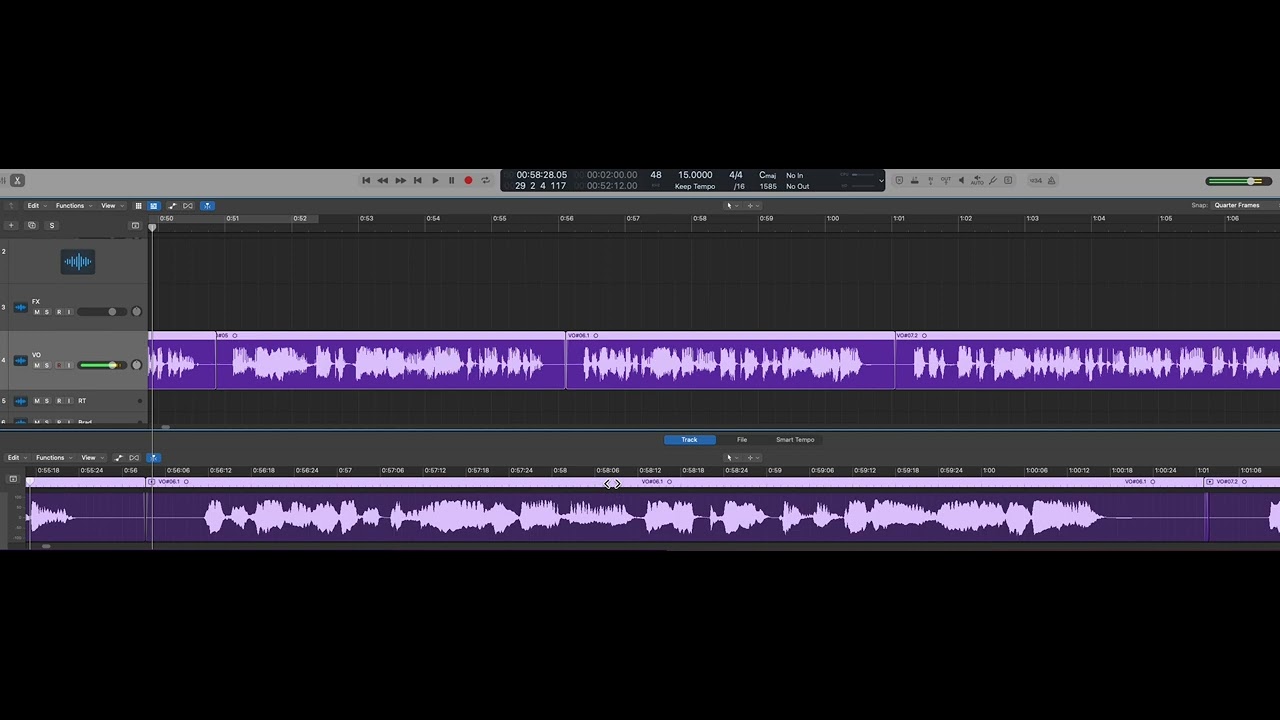The image size is (1280, 720).
Task: Adjust the VO track volume slider
Action: point(102,365)
